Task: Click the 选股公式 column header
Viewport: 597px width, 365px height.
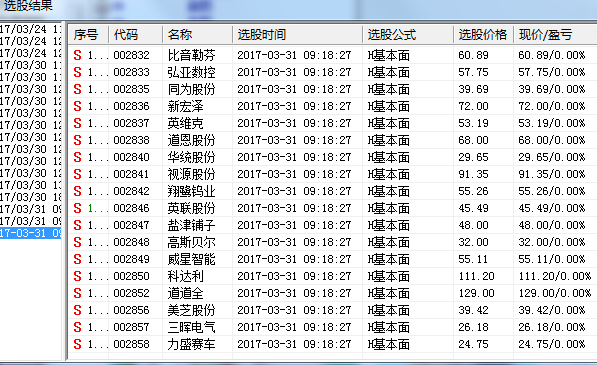Action: tap(408, 35)
